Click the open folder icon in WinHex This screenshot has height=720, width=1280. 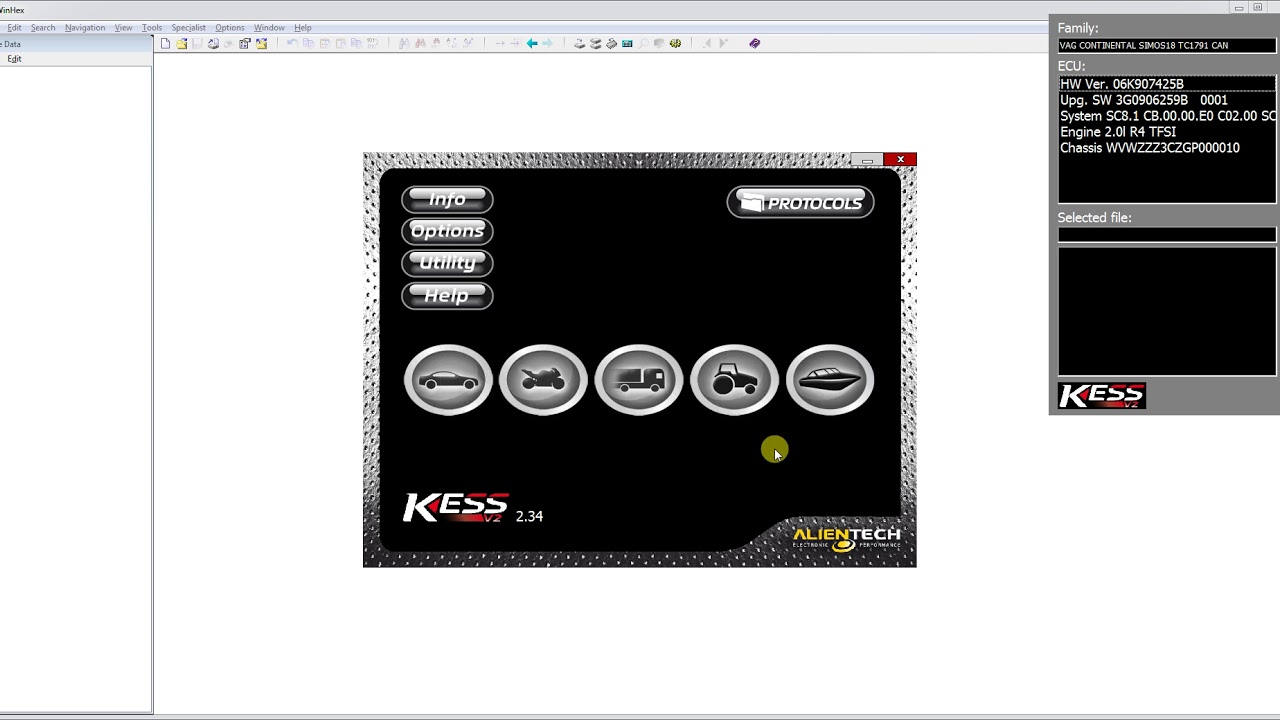point(261,43)
